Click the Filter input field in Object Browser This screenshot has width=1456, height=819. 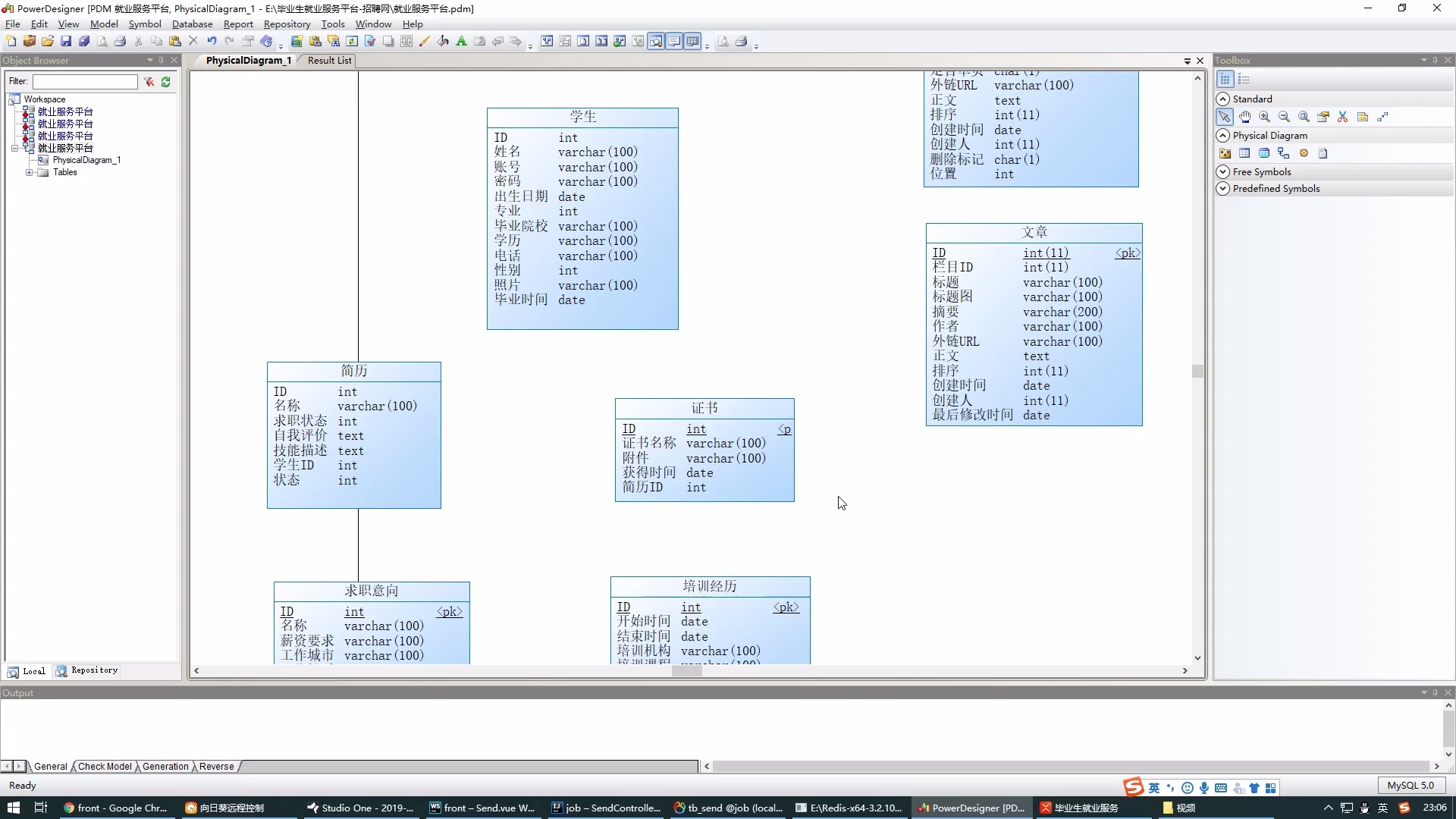tap(86, 82)
